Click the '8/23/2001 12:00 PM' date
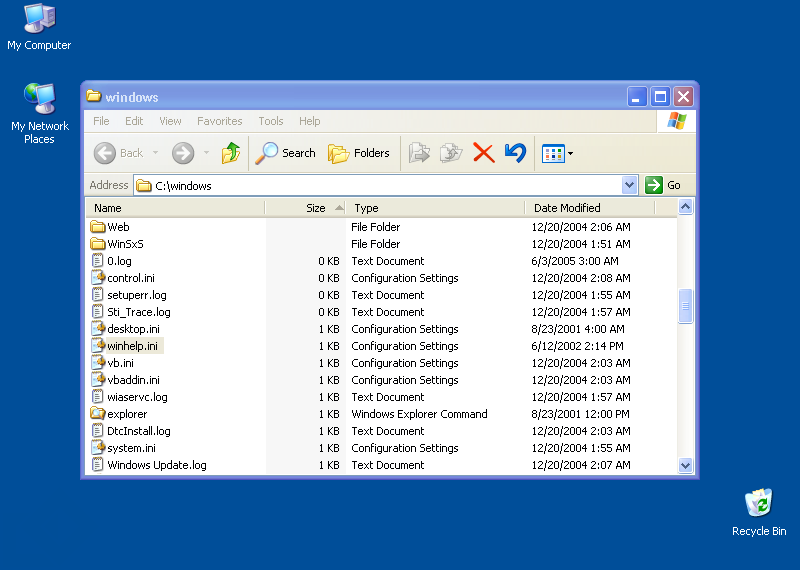 (581, 414)
